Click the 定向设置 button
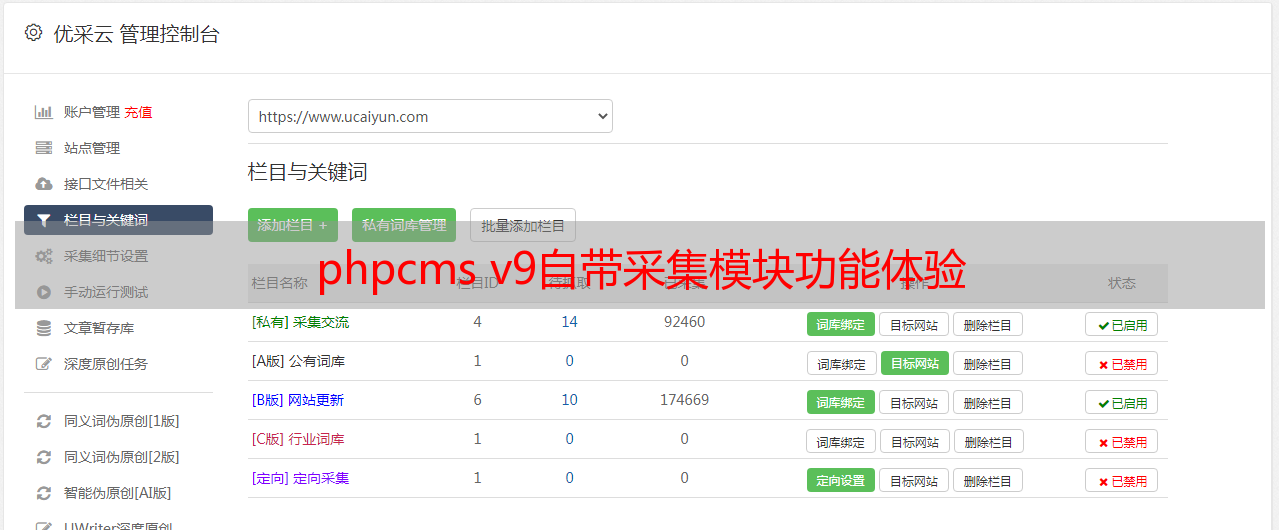The width and height of the screenshot is (1279, 530). point(841,480)
